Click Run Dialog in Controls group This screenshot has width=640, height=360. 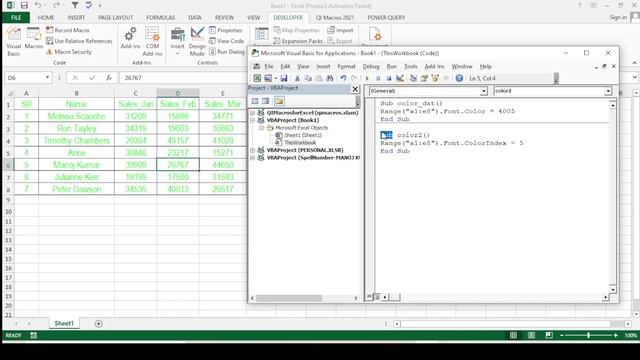pos(227,52)
